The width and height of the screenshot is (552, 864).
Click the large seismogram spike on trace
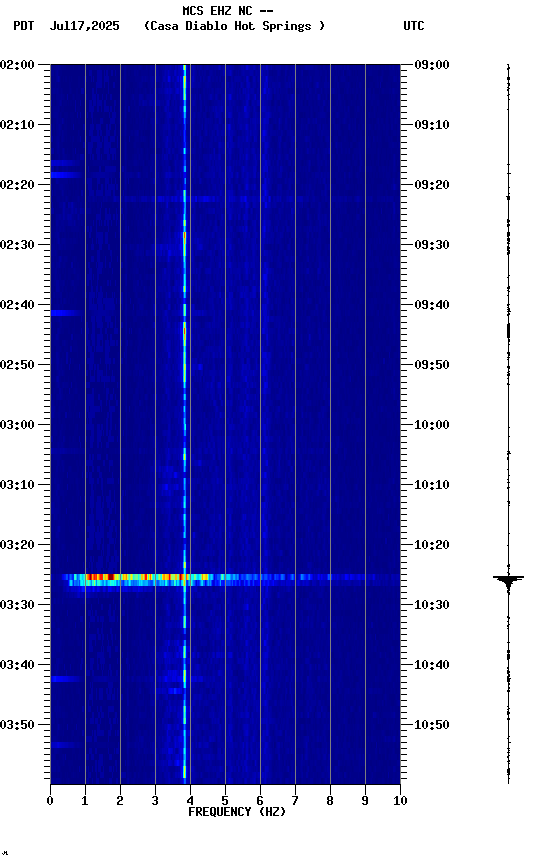508,580
